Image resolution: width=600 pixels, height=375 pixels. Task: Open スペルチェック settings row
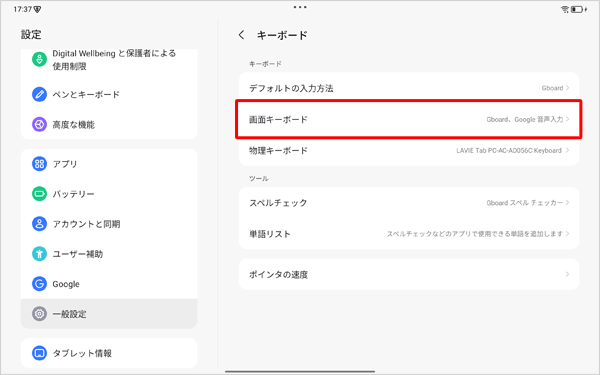click(409, 203)
